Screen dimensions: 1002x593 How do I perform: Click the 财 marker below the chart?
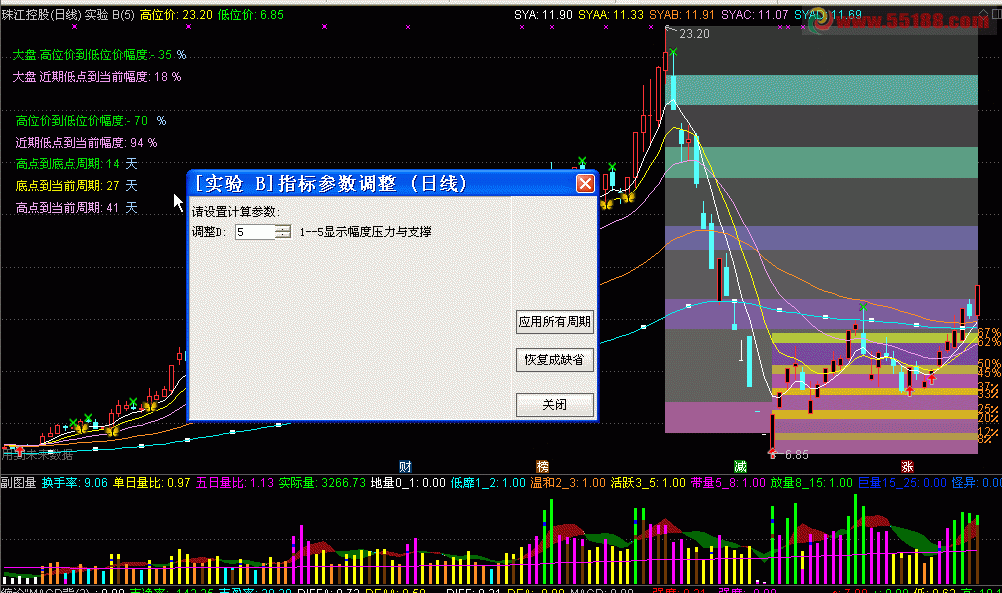(405, 466)
